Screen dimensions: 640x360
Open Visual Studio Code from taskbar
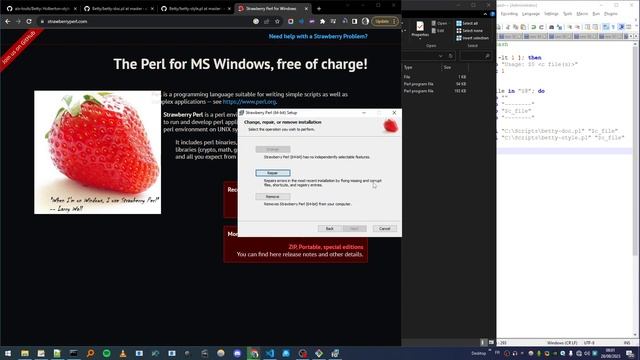[x=270, y=353]
